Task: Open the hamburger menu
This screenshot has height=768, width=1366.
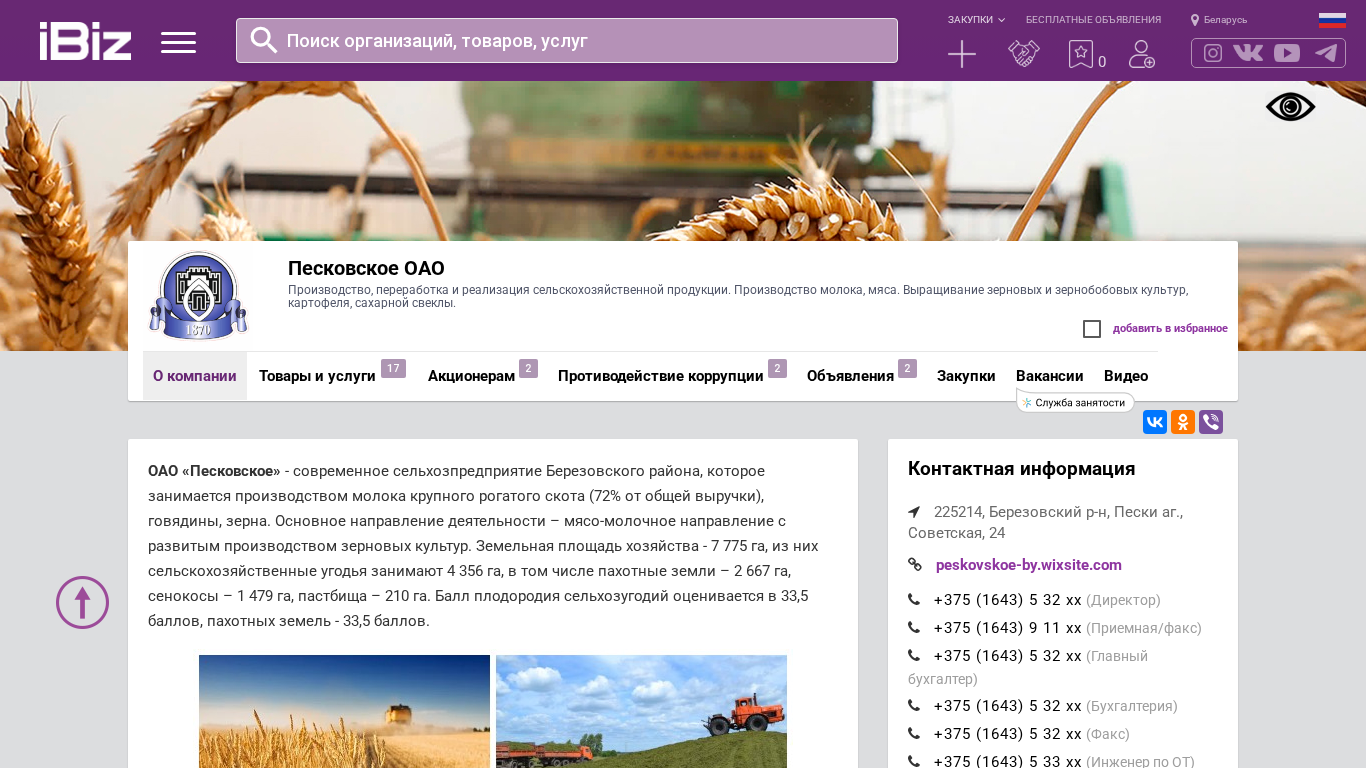Action: coord(178,42)
